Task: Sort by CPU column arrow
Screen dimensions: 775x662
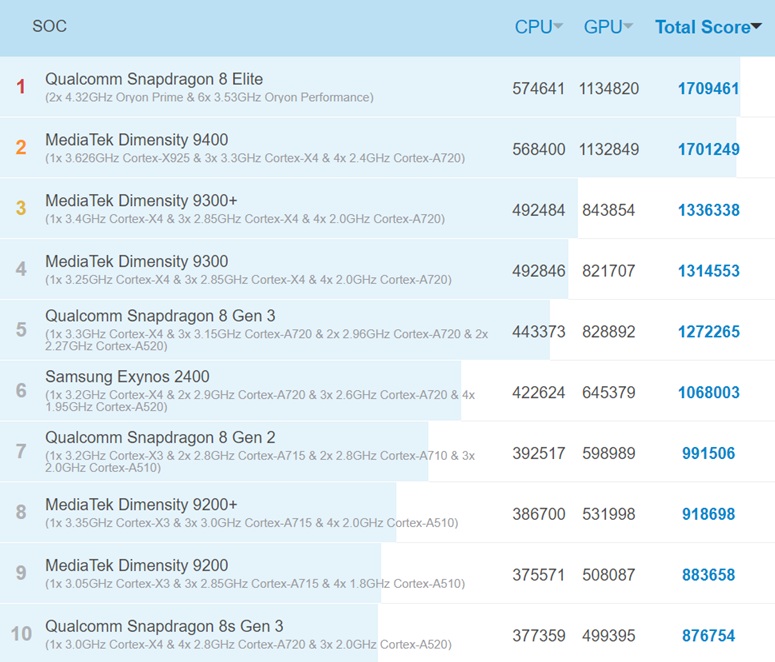Action: [558, 27]
